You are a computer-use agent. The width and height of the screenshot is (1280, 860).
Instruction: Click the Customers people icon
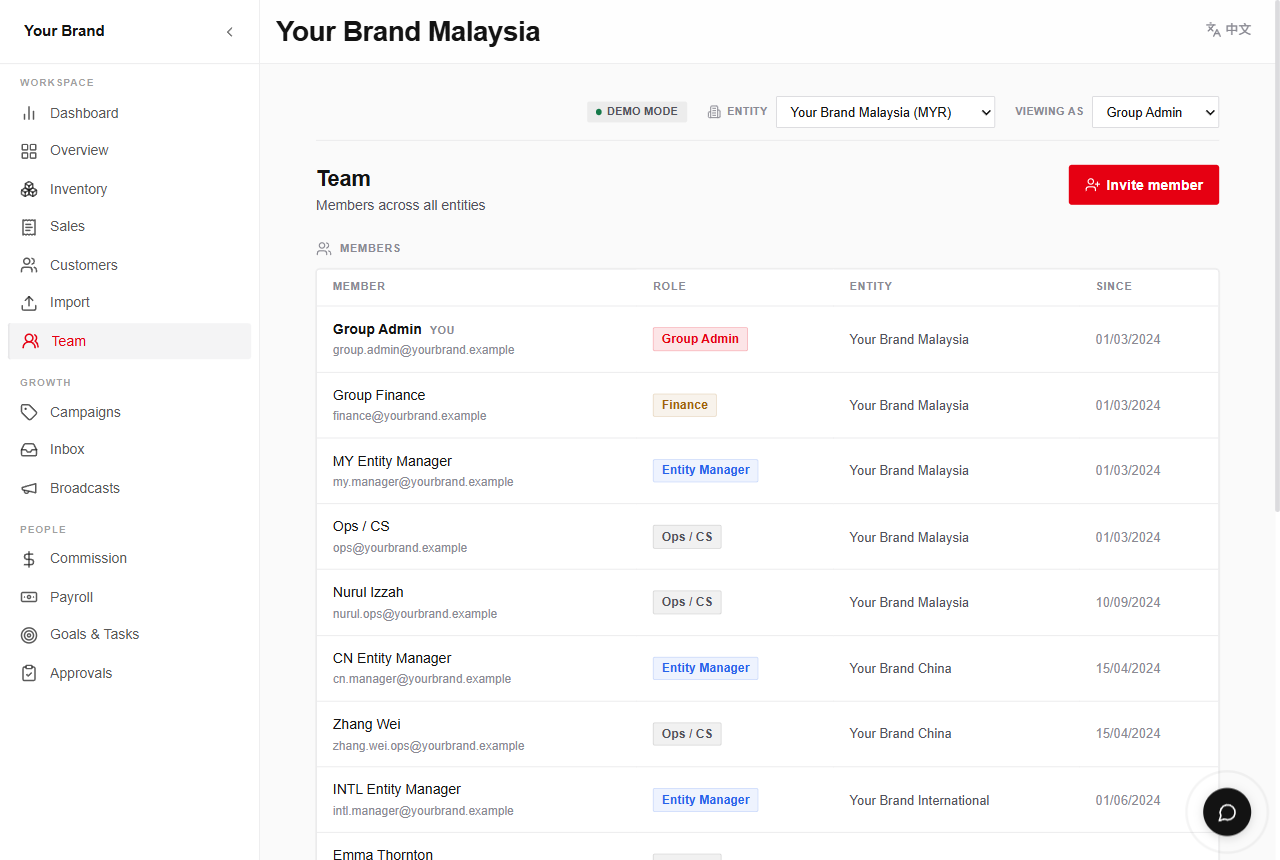point(29,265)
